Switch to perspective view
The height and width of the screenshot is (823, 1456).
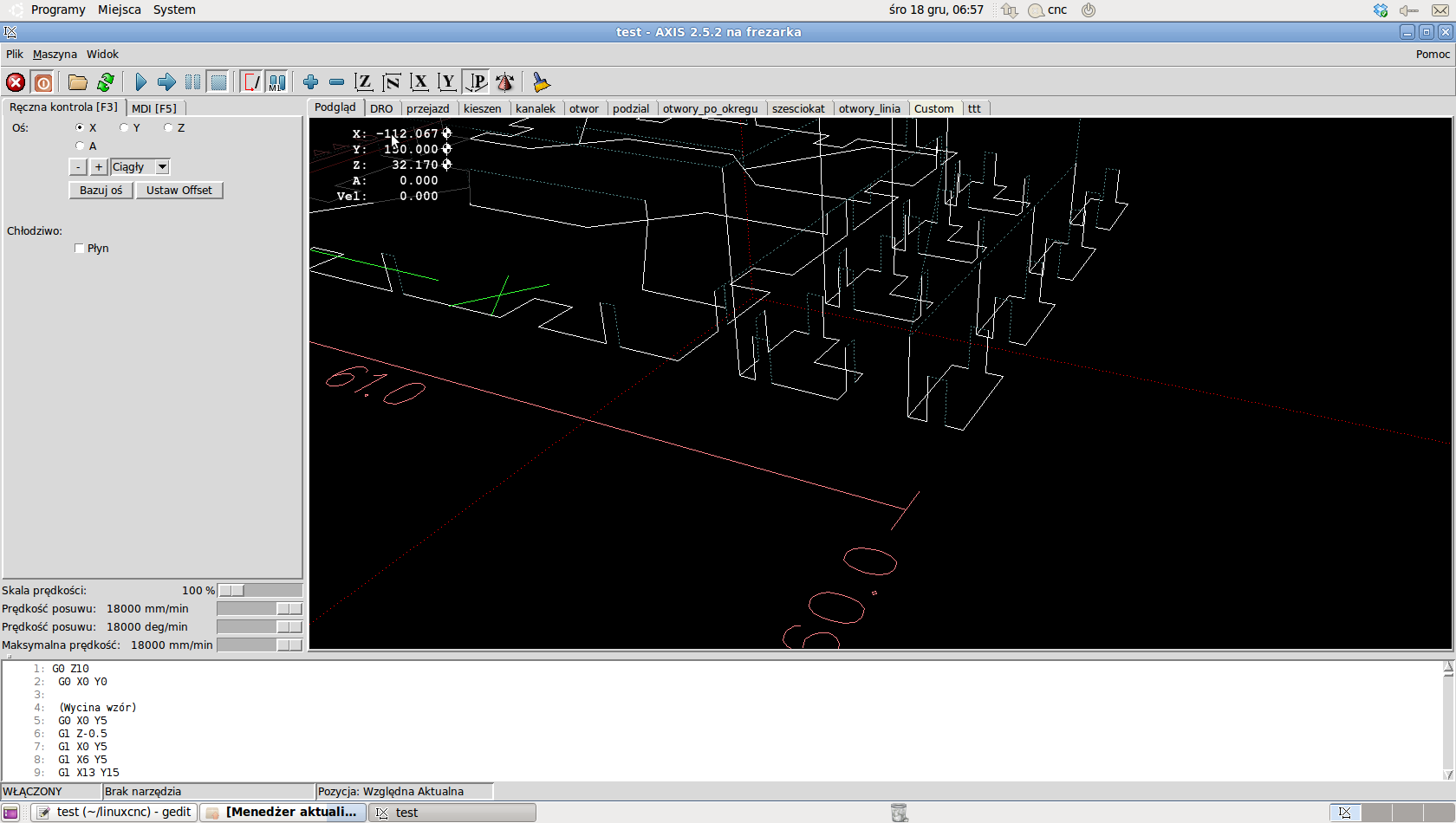click(x=476, y=82)
